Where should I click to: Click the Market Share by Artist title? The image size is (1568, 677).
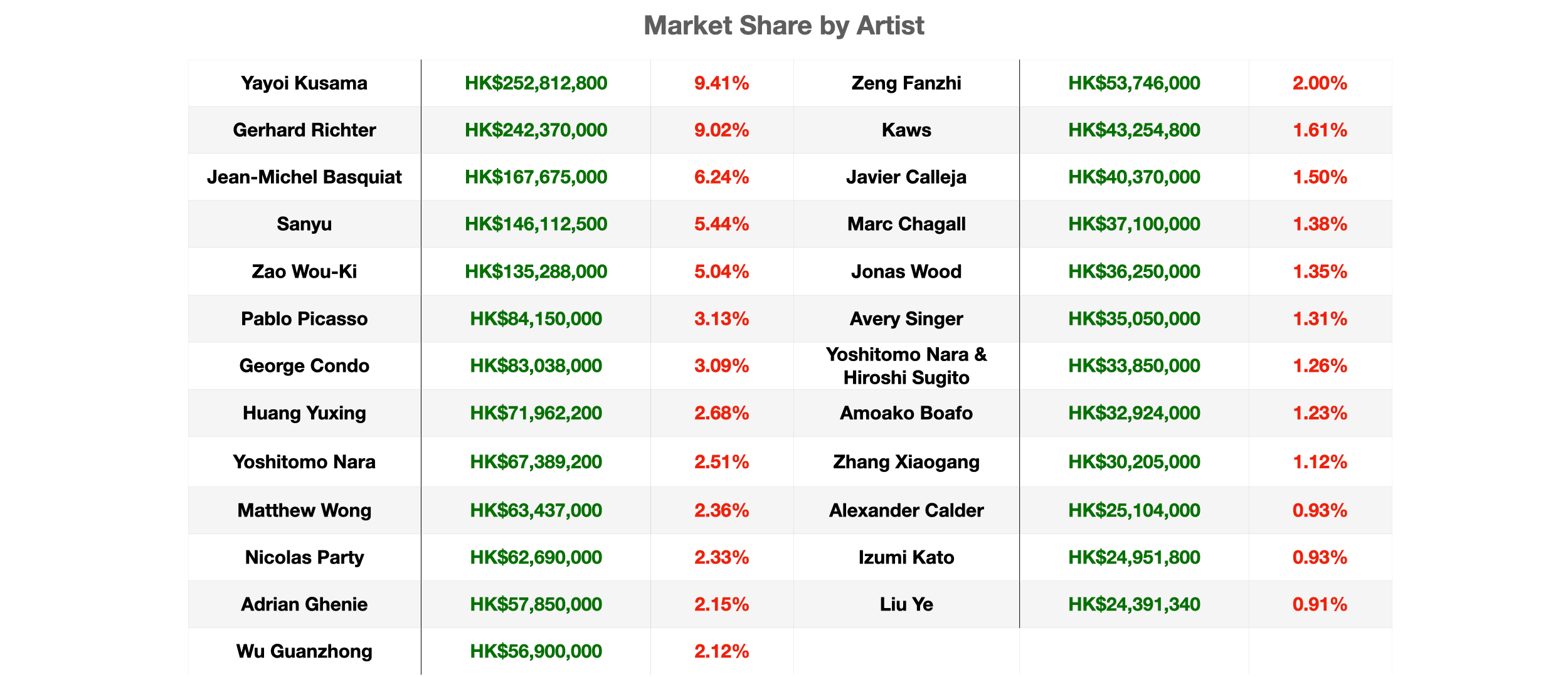click(x=783, y=26)
